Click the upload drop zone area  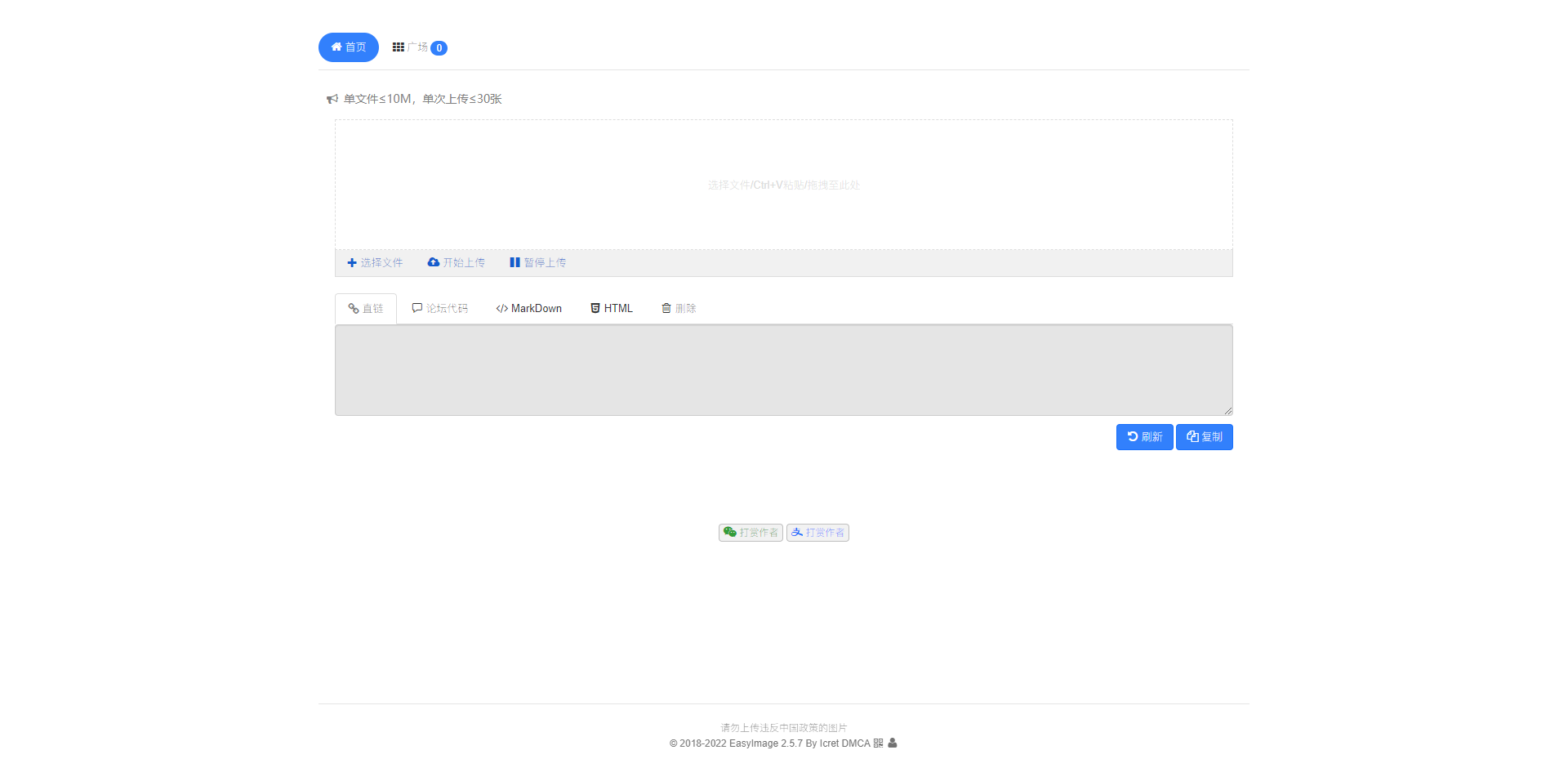pyautogui.click(x=784, y=185)
